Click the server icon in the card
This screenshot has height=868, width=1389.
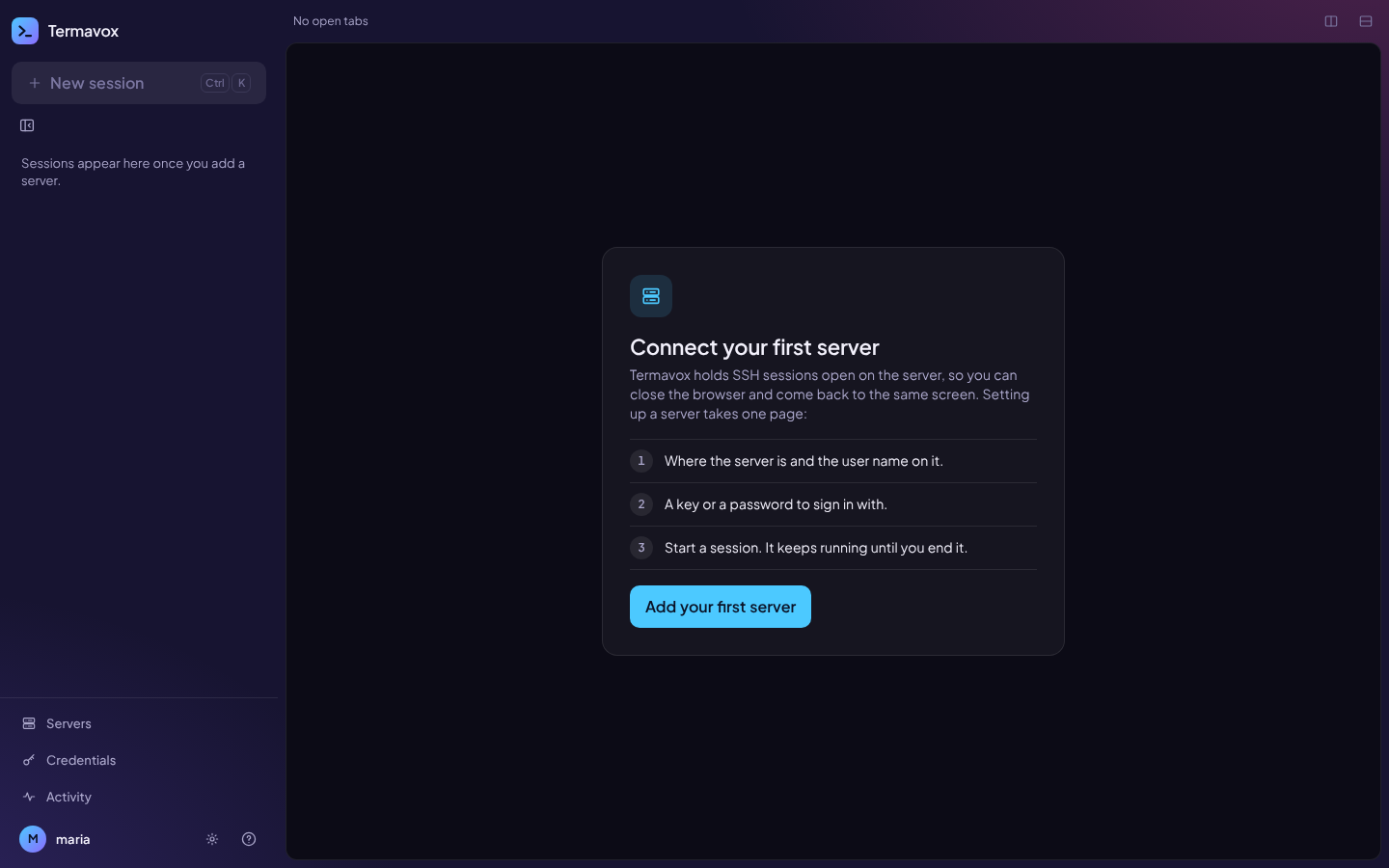point(651,296)
